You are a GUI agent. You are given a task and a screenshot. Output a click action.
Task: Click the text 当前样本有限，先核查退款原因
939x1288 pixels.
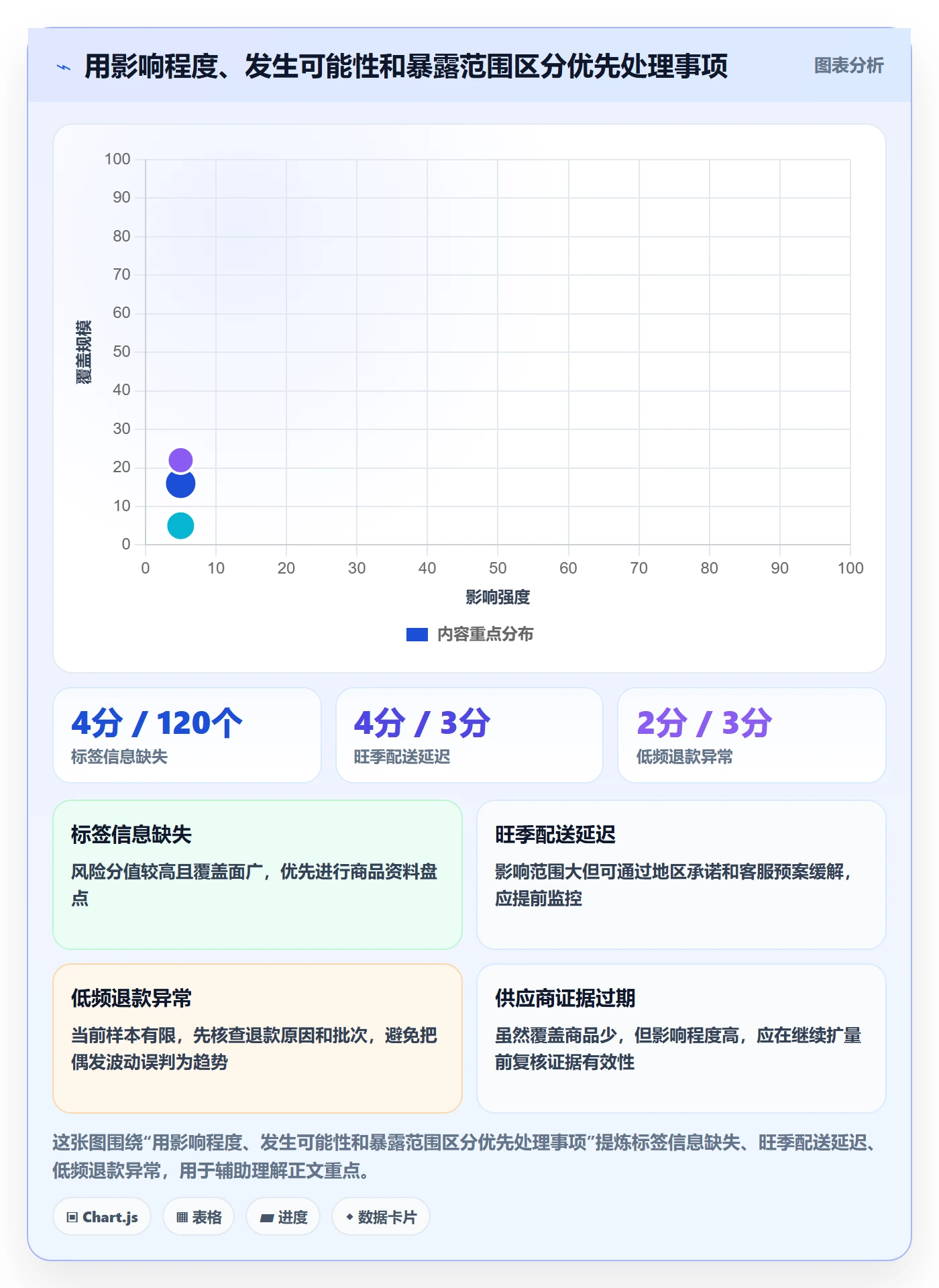pos(193,1035)
